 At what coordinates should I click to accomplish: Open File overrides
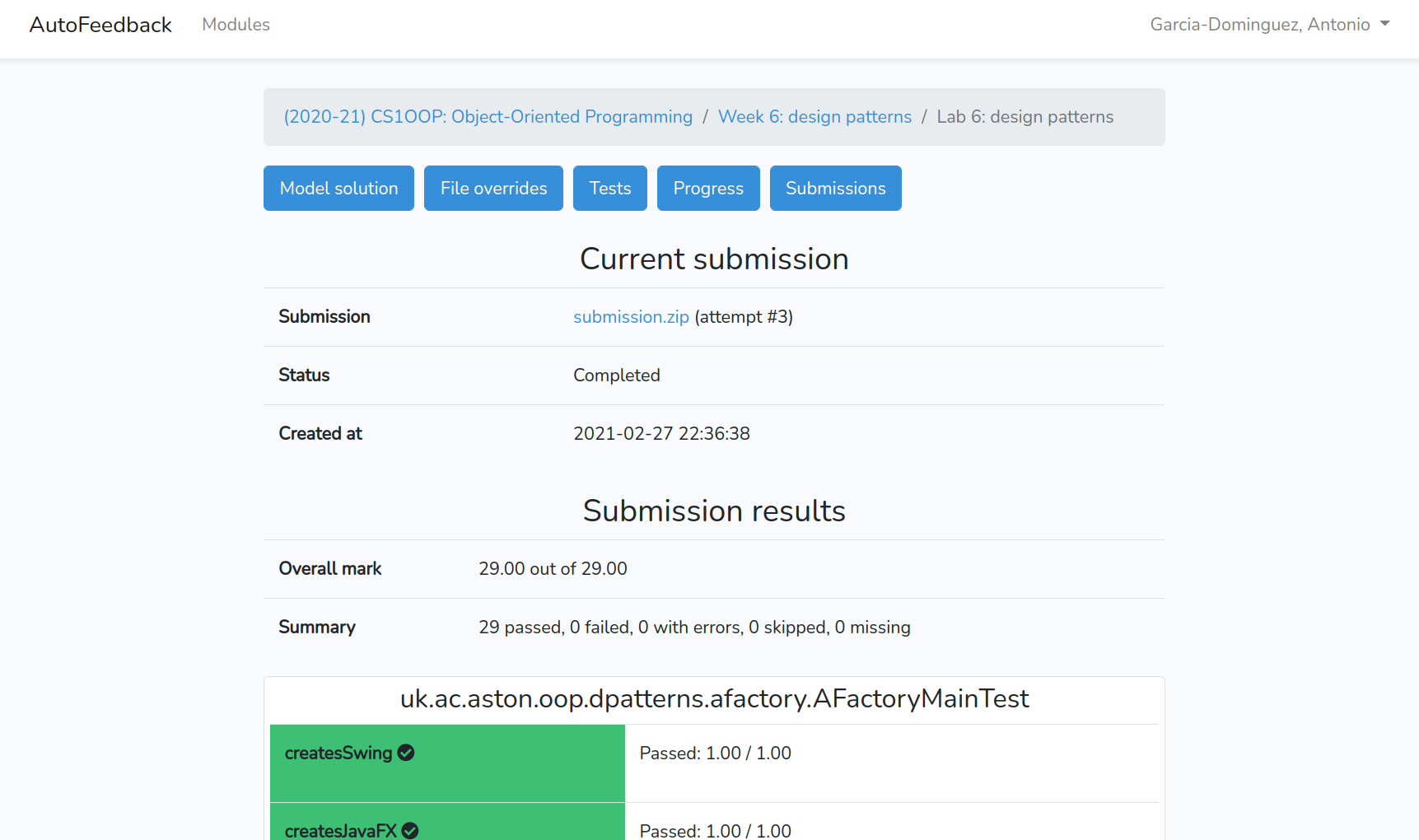coord(493,189)
